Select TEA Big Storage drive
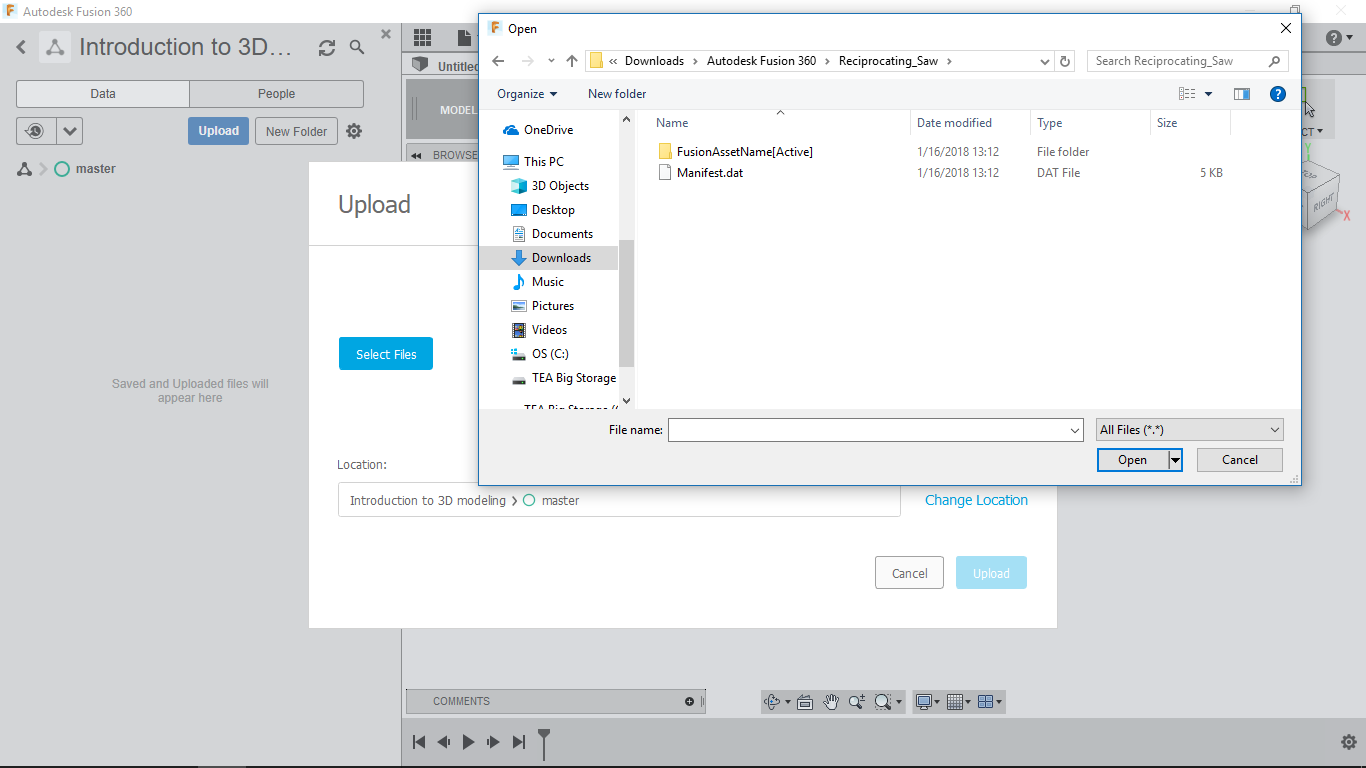Viewport: 1366px width, 768px height. click(565, 378)
